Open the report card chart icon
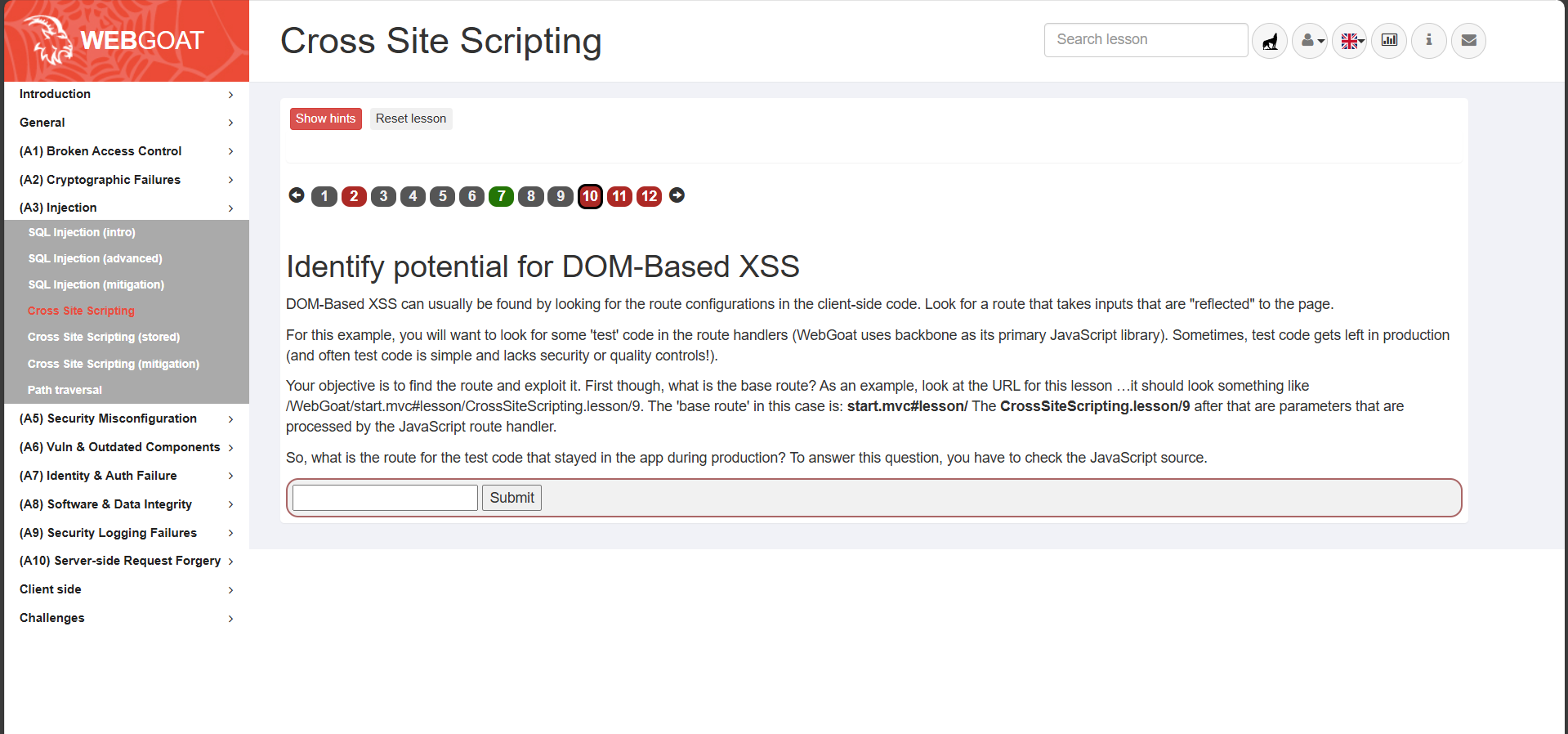The image size is (1568, 734). point(1389,40)
